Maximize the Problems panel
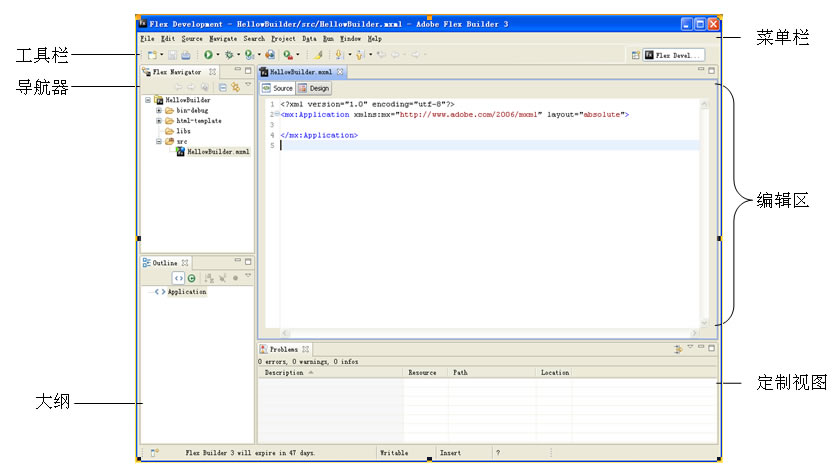This screenshot has height=474, width=833. coord(711,348)
